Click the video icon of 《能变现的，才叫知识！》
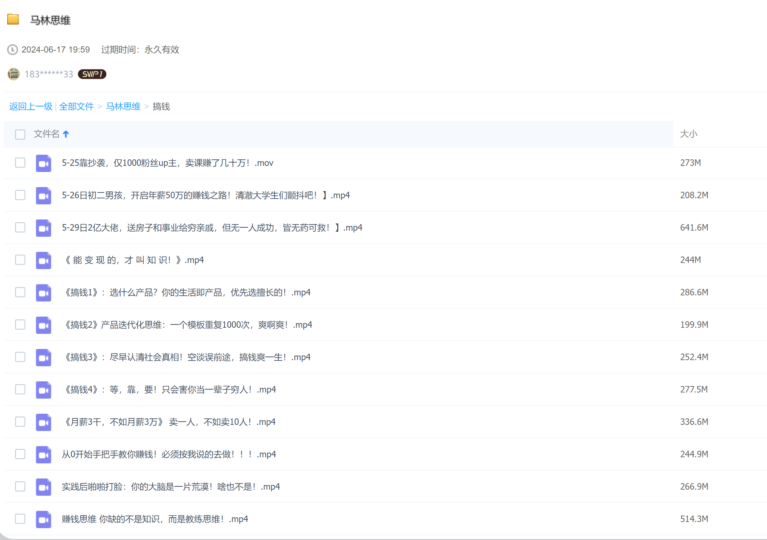Viewport: 767px width, 540px height. [44, 260]
